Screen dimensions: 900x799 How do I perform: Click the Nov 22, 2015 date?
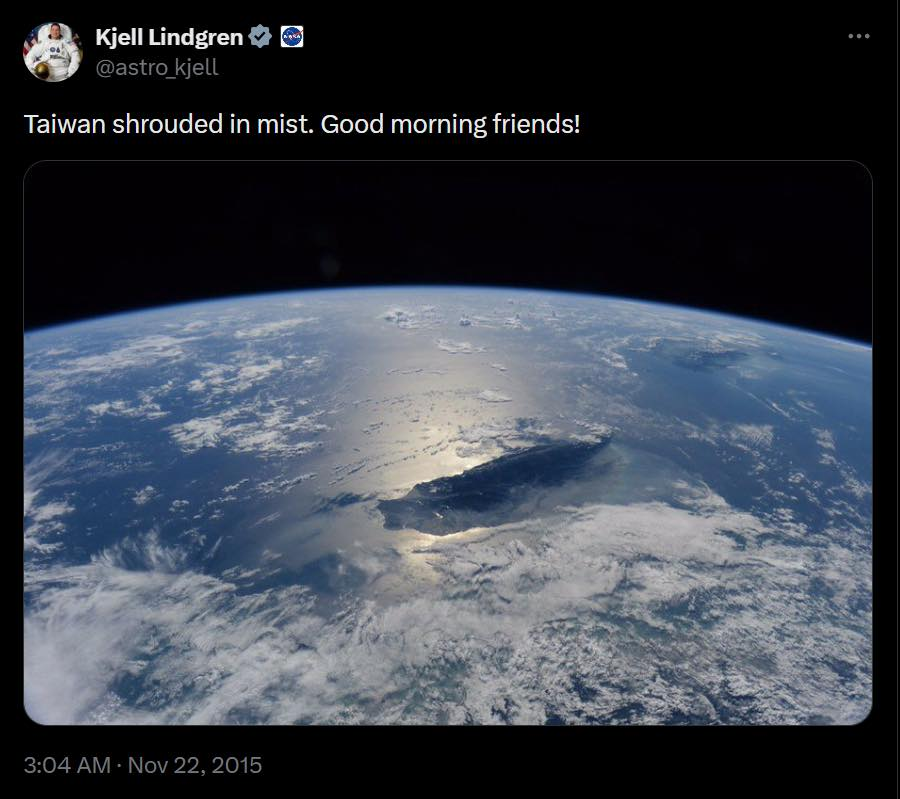195,765
